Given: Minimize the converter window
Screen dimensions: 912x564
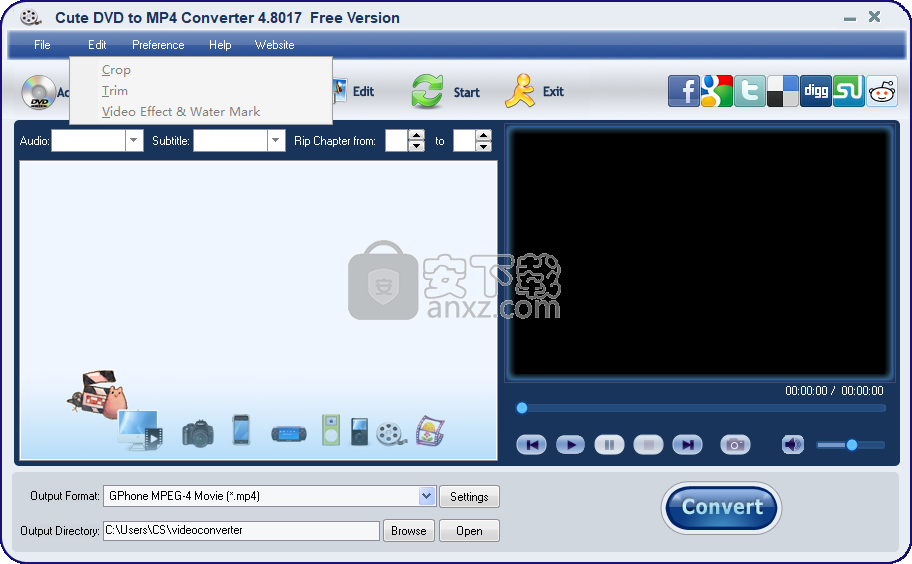Looking at the screenshot, I should [850, 18].
